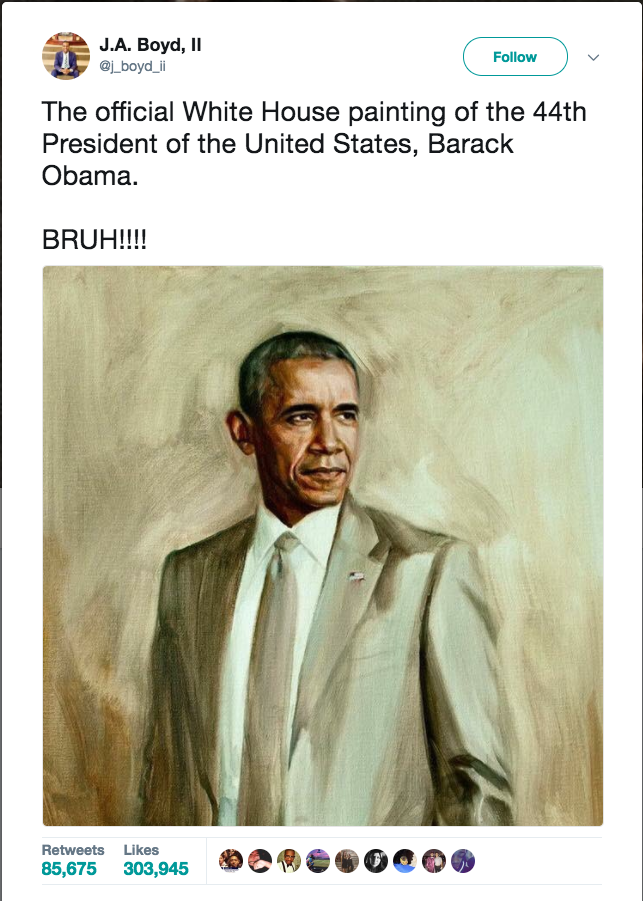Open the sixth black-and-white liker avatar

376,861
